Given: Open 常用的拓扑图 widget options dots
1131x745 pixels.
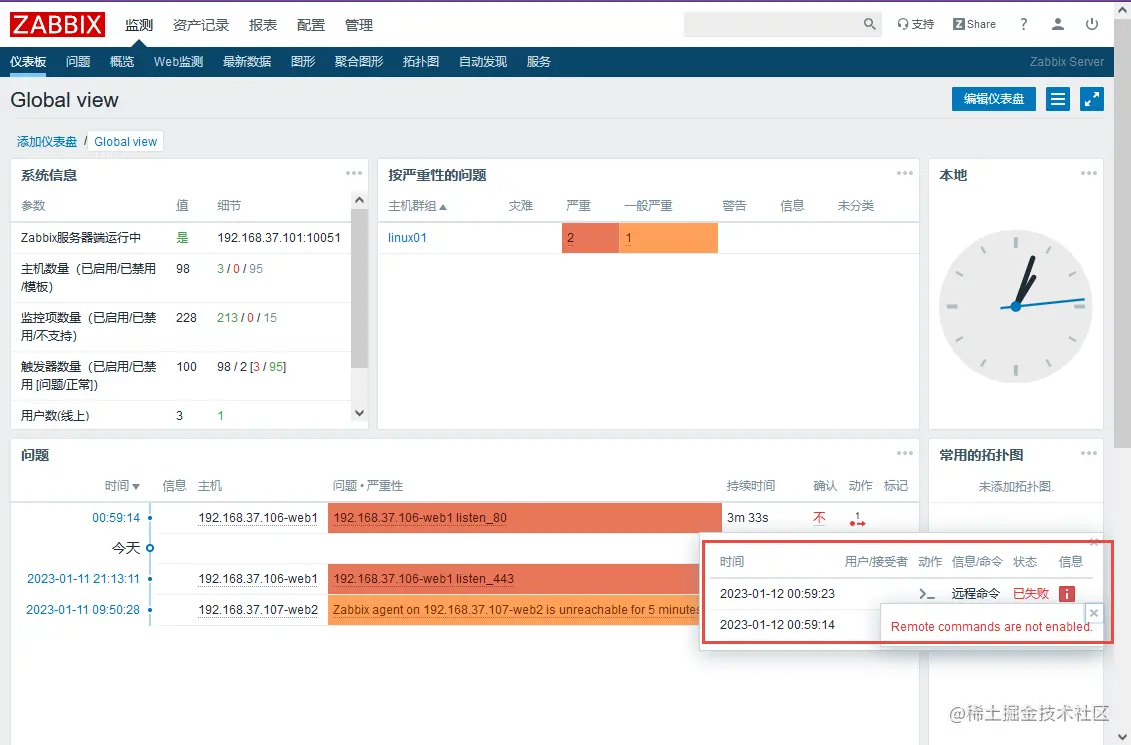Looking at the screenshot, I should [x=1088, y=453].
